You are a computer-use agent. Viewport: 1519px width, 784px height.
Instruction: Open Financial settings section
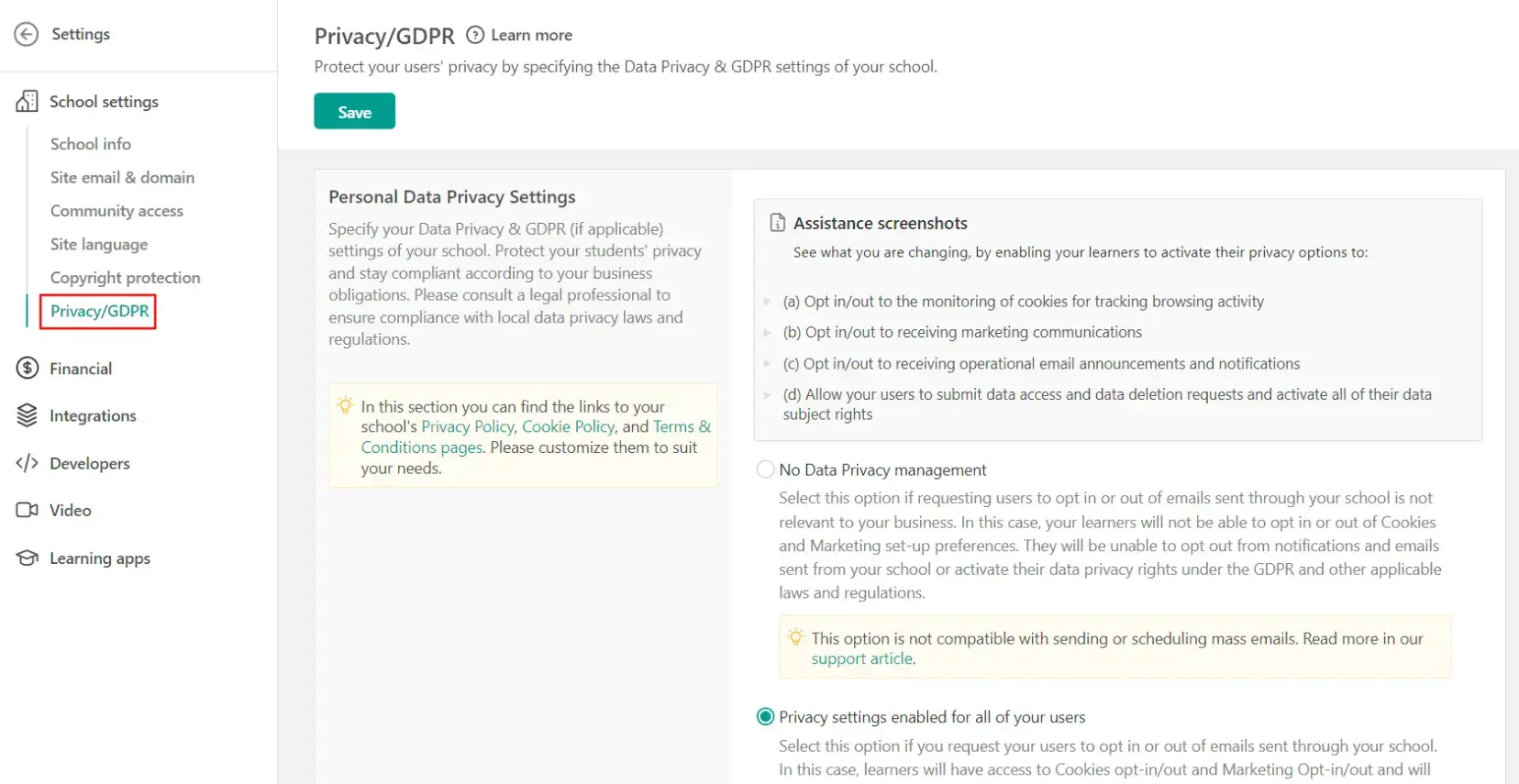tap(81, 369)
